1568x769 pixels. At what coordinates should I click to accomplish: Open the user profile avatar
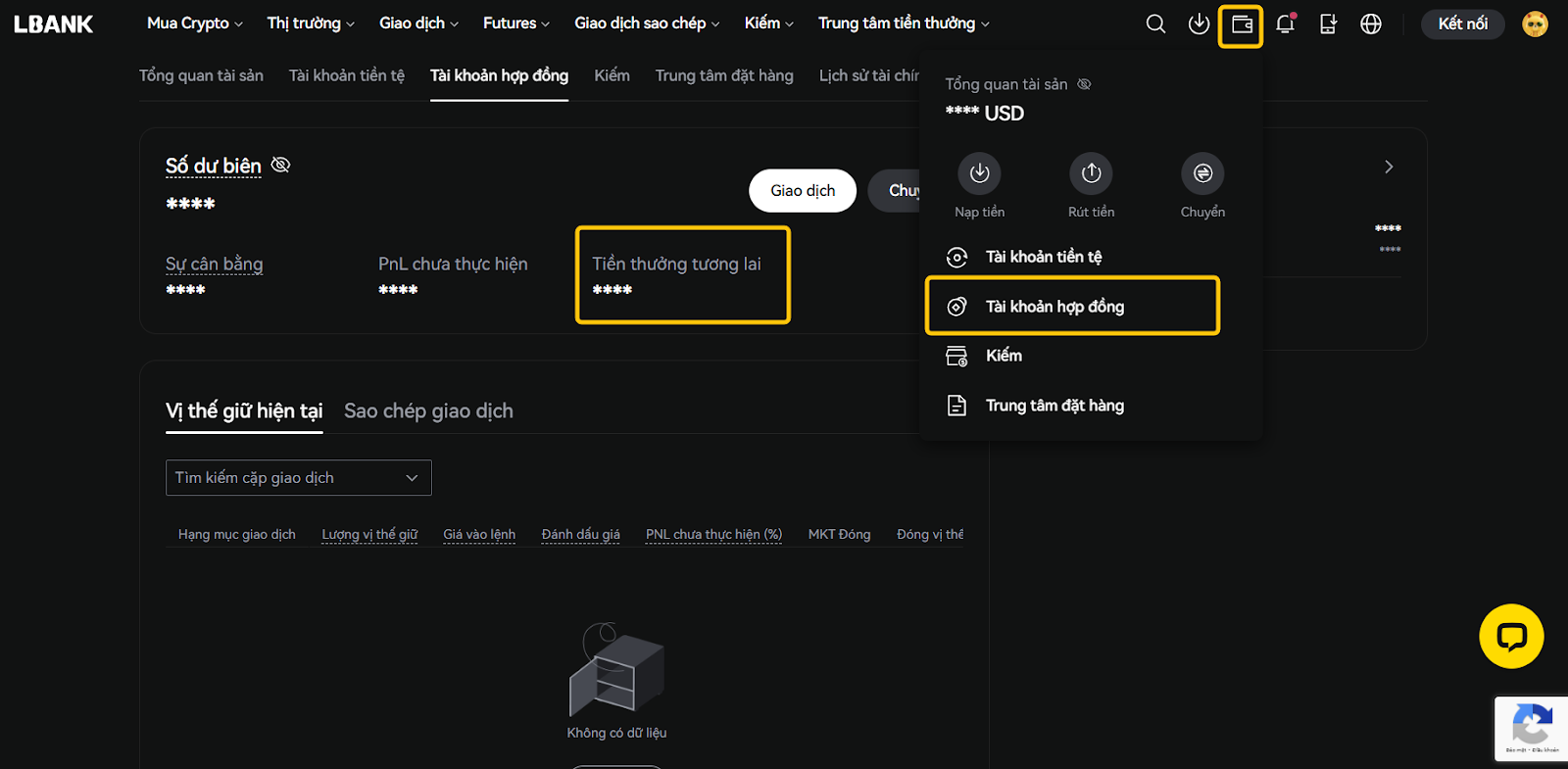pyautogui.click(x=1535, y=24)
